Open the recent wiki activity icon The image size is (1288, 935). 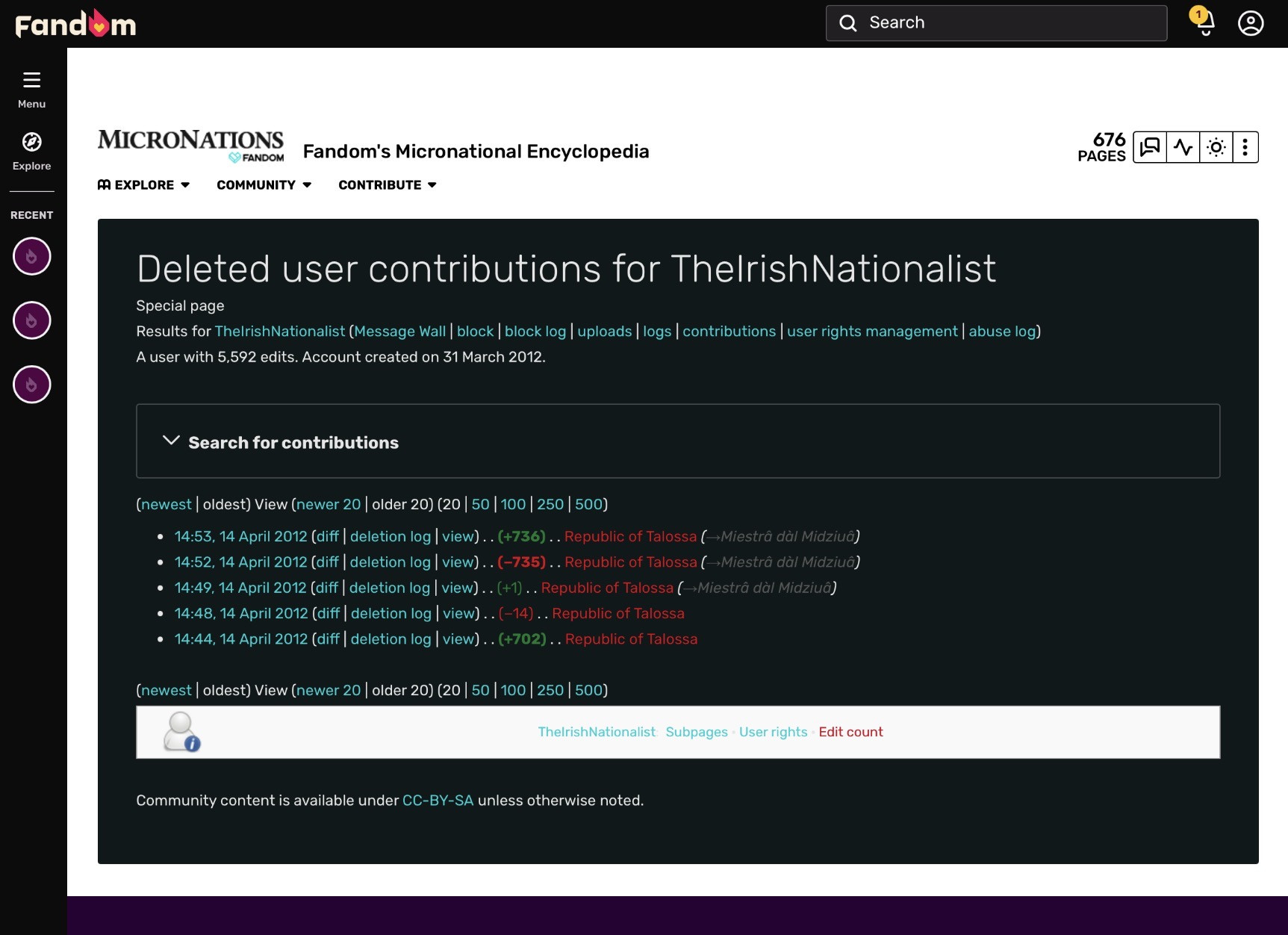click(x=1183, y=147)
